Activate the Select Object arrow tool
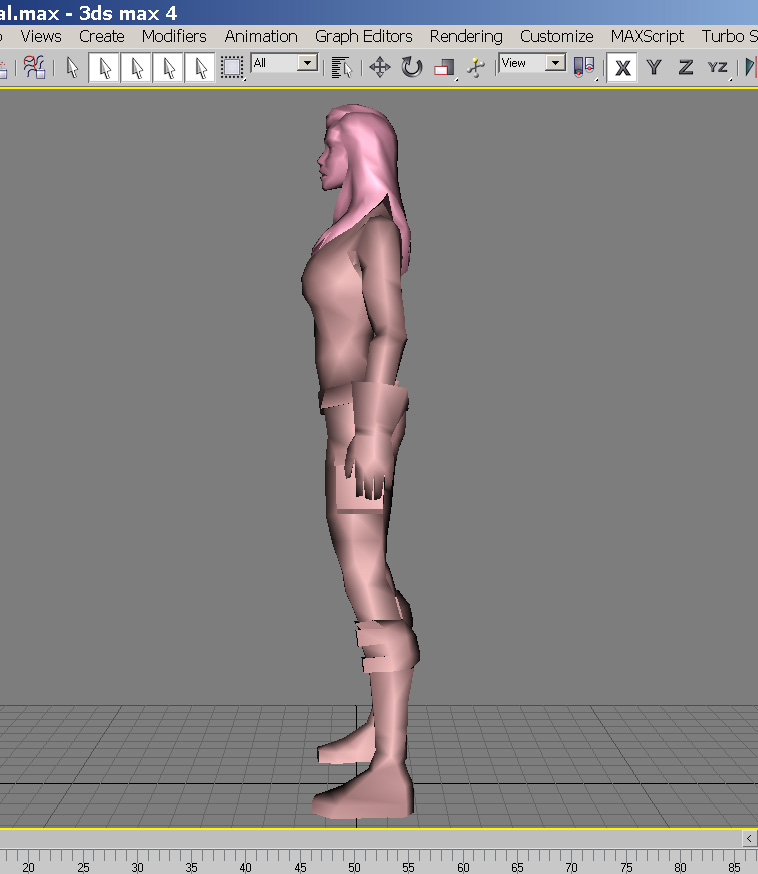Image resolution: width=758 pixels, height=874 pixels. pos(72,67)
